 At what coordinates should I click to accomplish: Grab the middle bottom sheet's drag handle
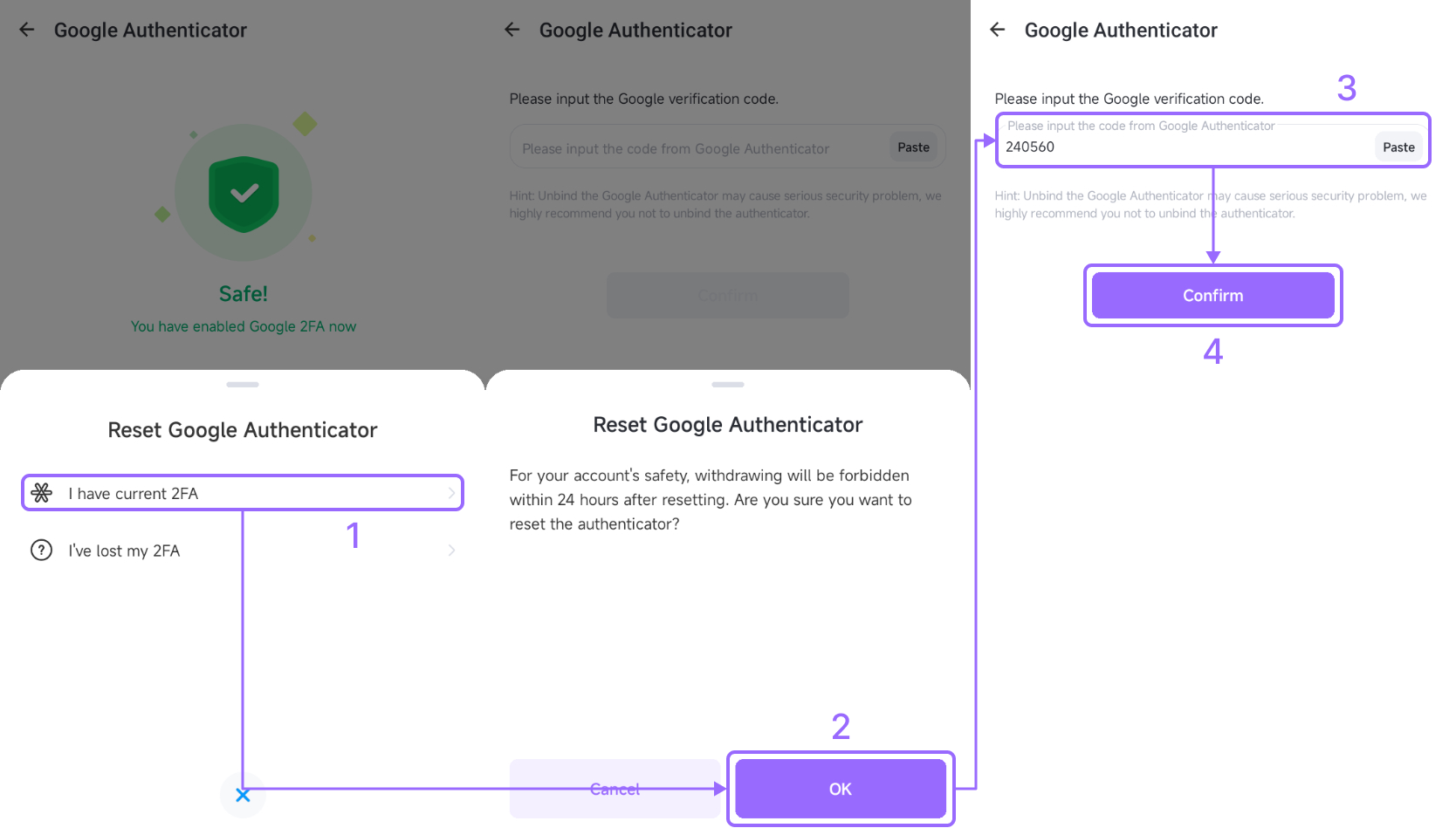(x=728, y=384)
